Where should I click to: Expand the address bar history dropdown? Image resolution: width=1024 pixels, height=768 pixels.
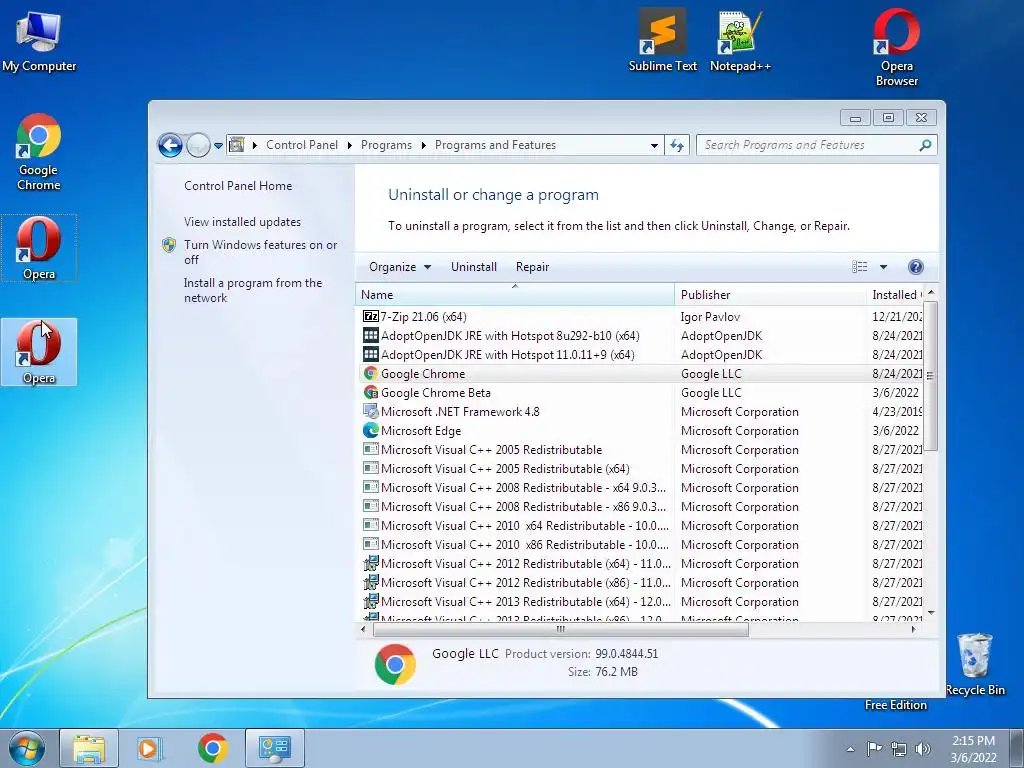coord(654,145)
